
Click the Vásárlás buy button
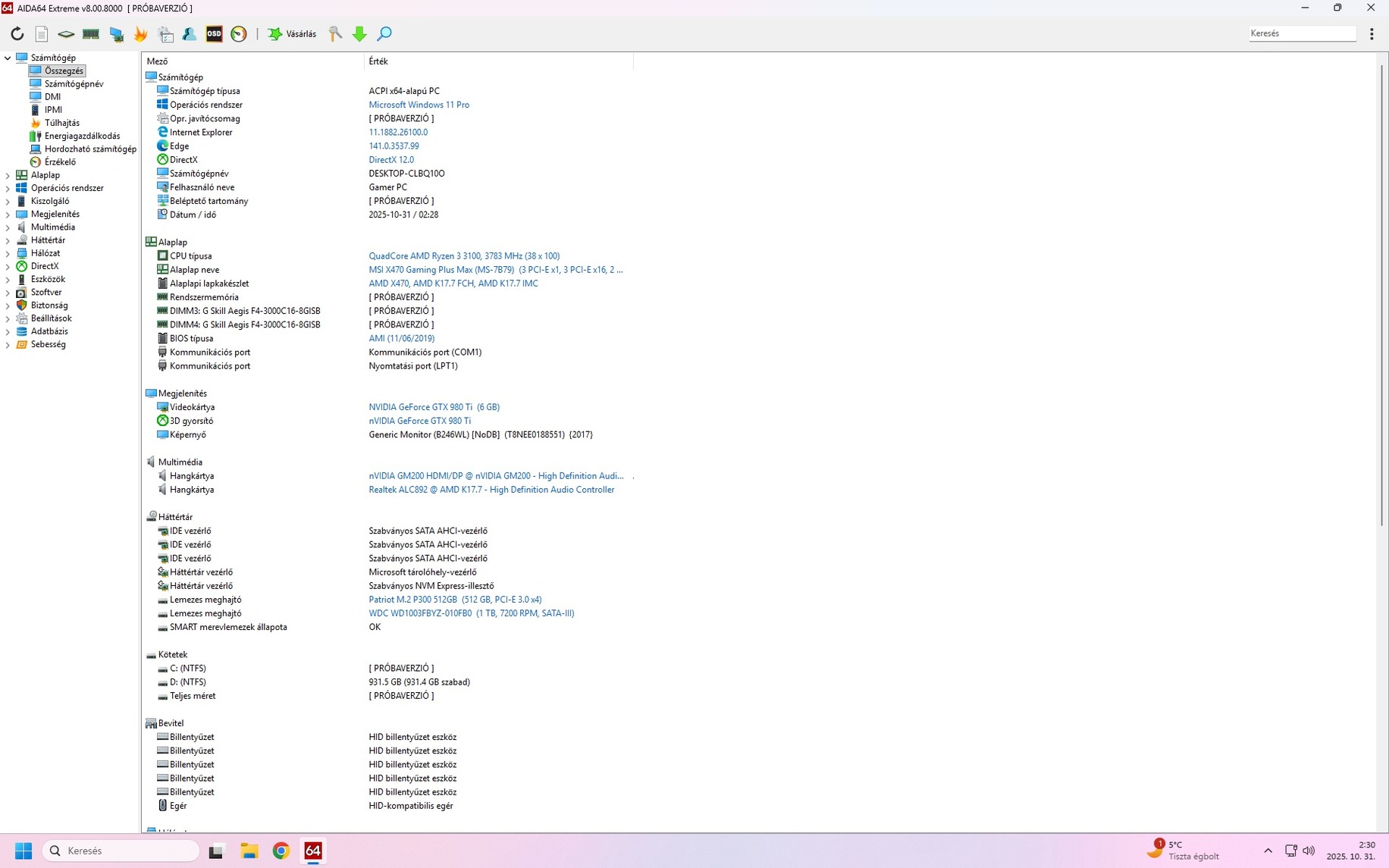pos(292,33)
